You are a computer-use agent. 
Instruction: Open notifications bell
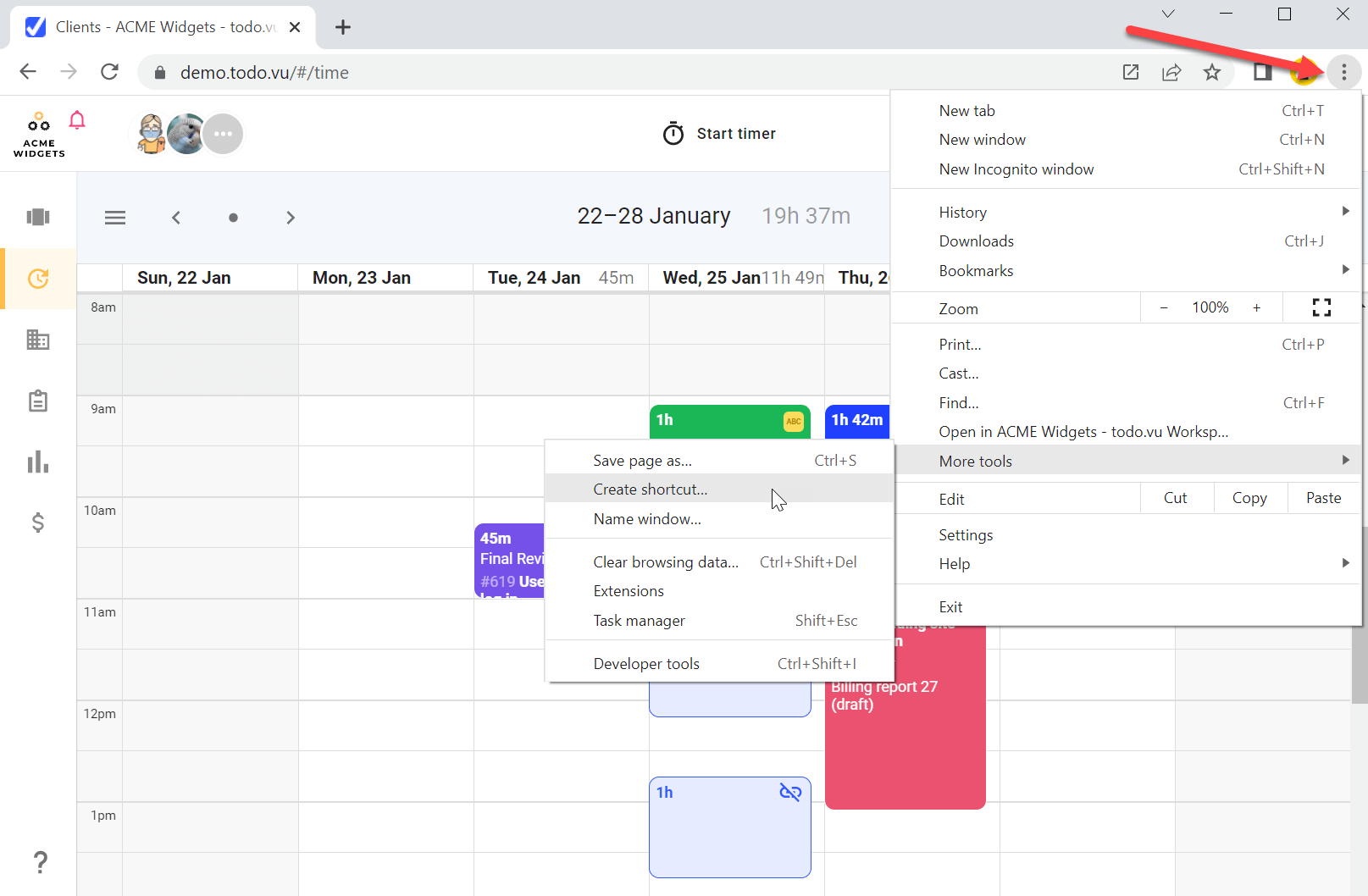point(77,120)
